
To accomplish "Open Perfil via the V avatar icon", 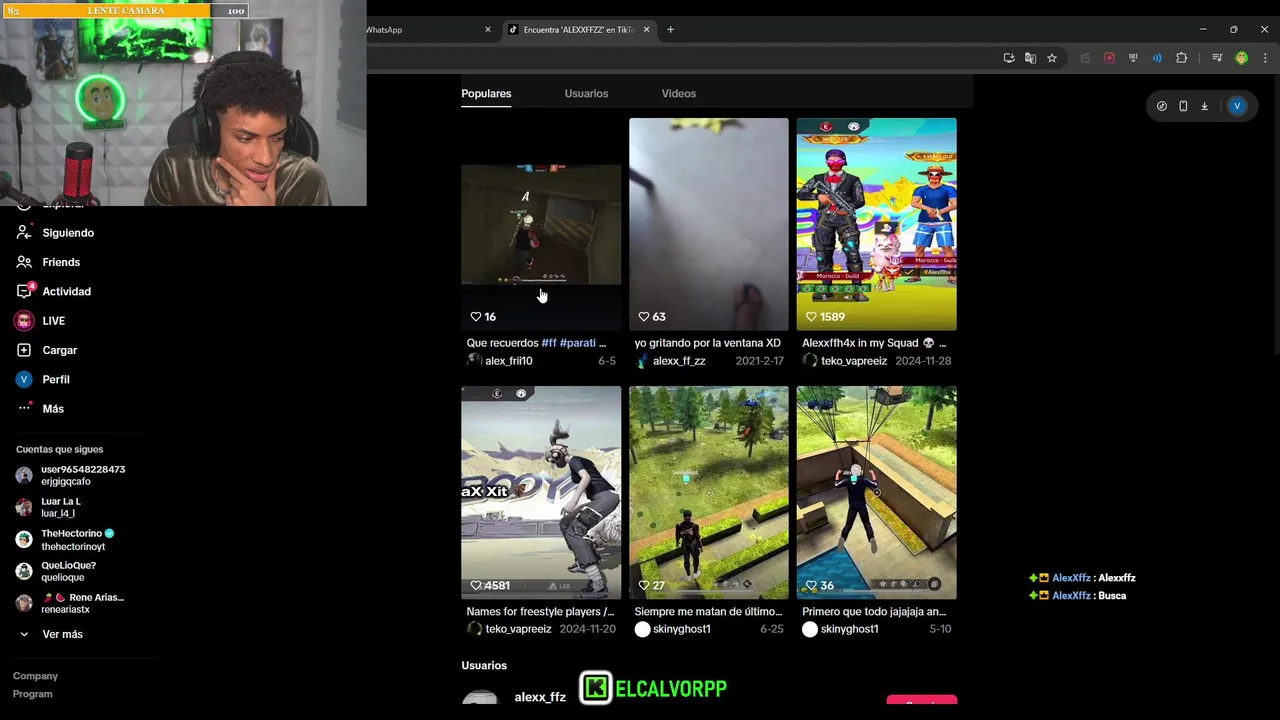I will click(24, 379).
